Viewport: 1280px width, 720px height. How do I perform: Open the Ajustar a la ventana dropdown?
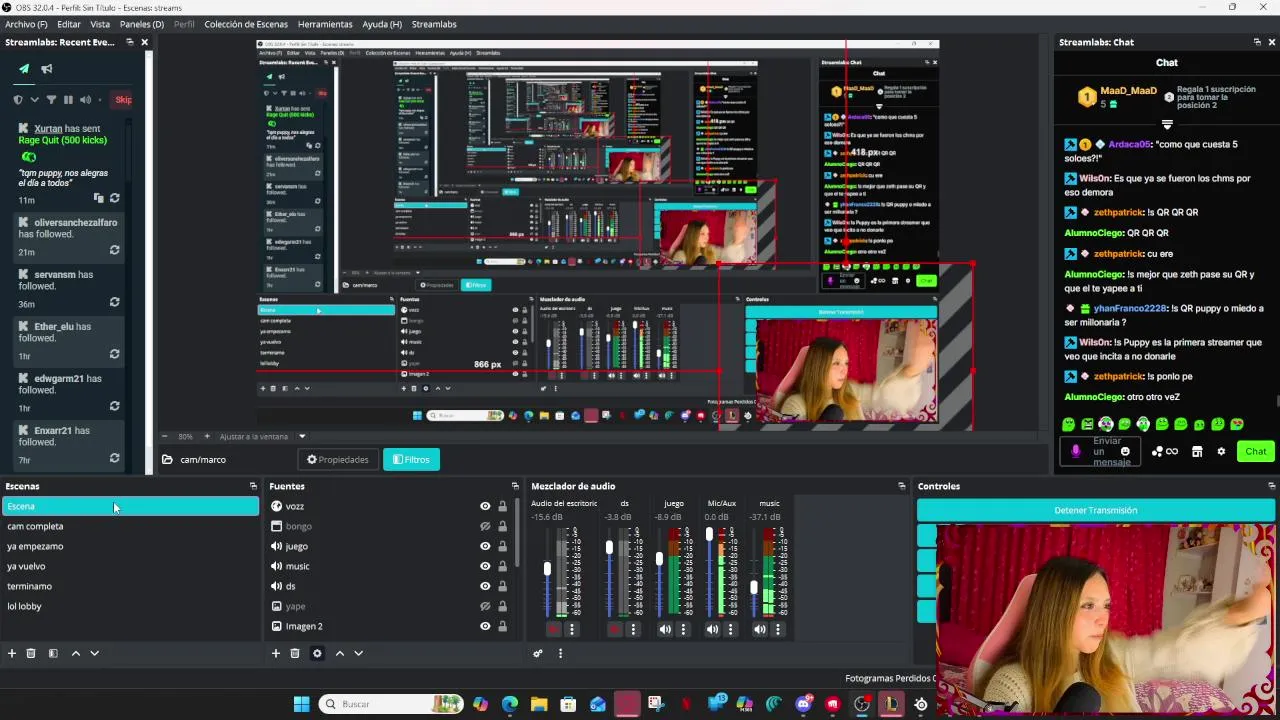coord(301,437)
